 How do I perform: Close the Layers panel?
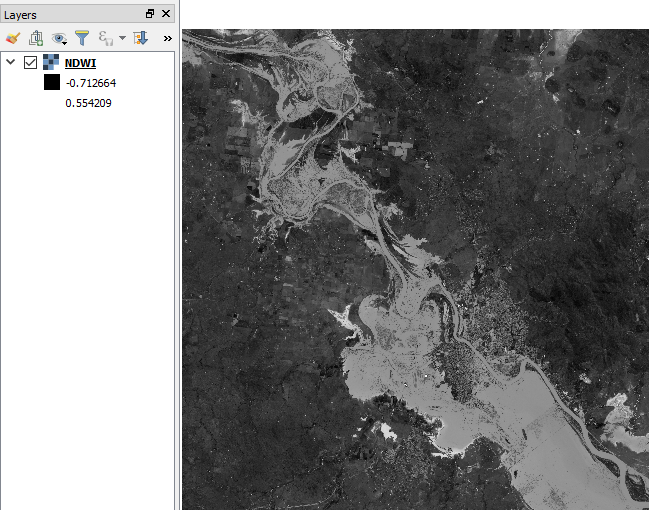[166, 14]
